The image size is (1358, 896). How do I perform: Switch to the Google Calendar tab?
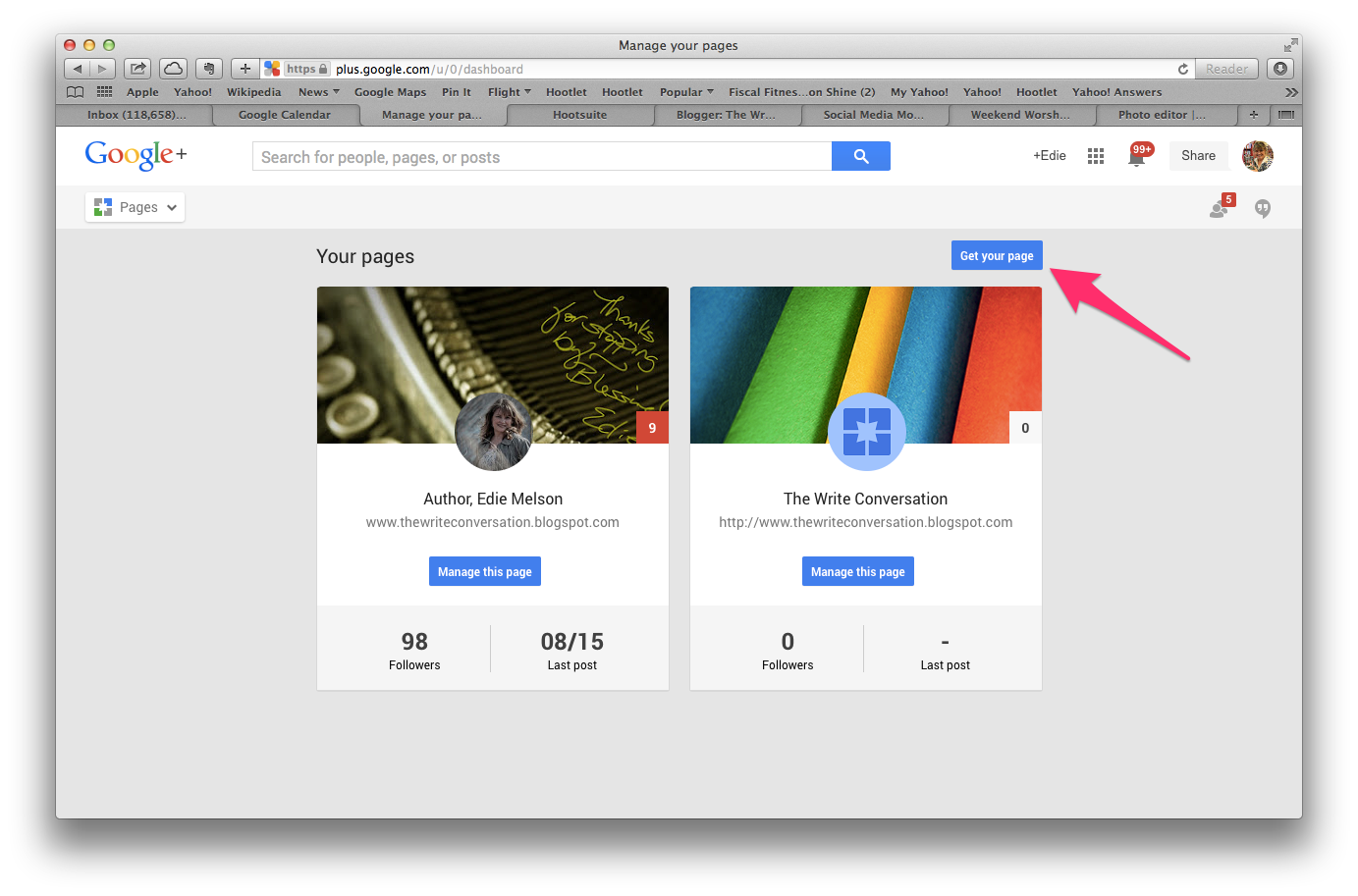pyautogui.click(x=285, y=115)
